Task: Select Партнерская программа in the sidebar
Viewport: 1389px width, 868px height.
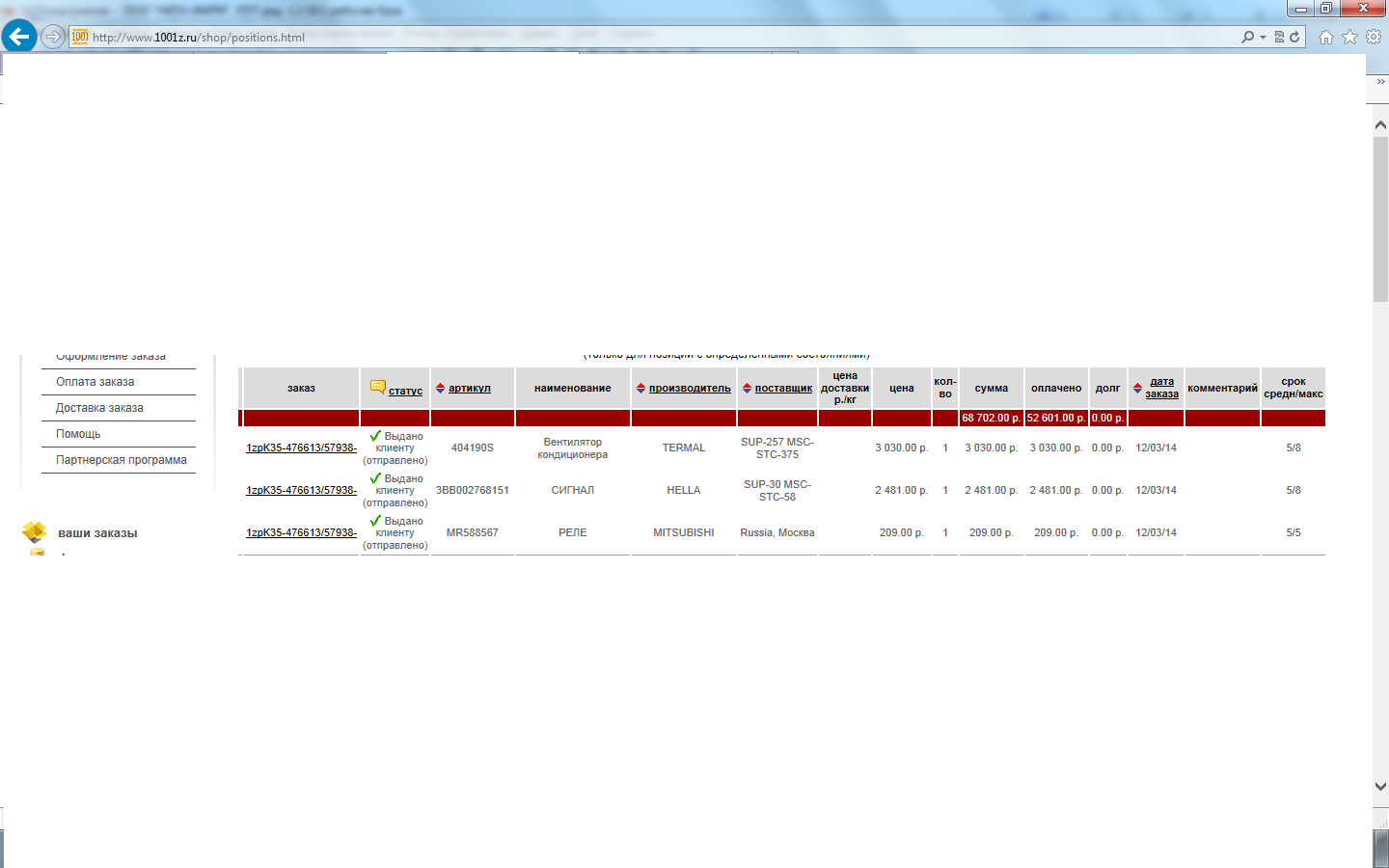Action: coord(121,460)
